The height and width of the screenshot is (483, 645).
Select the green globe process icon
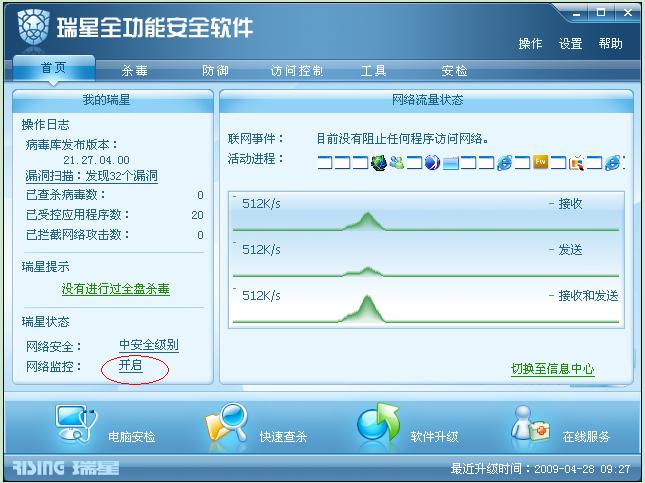pos(379,163)
